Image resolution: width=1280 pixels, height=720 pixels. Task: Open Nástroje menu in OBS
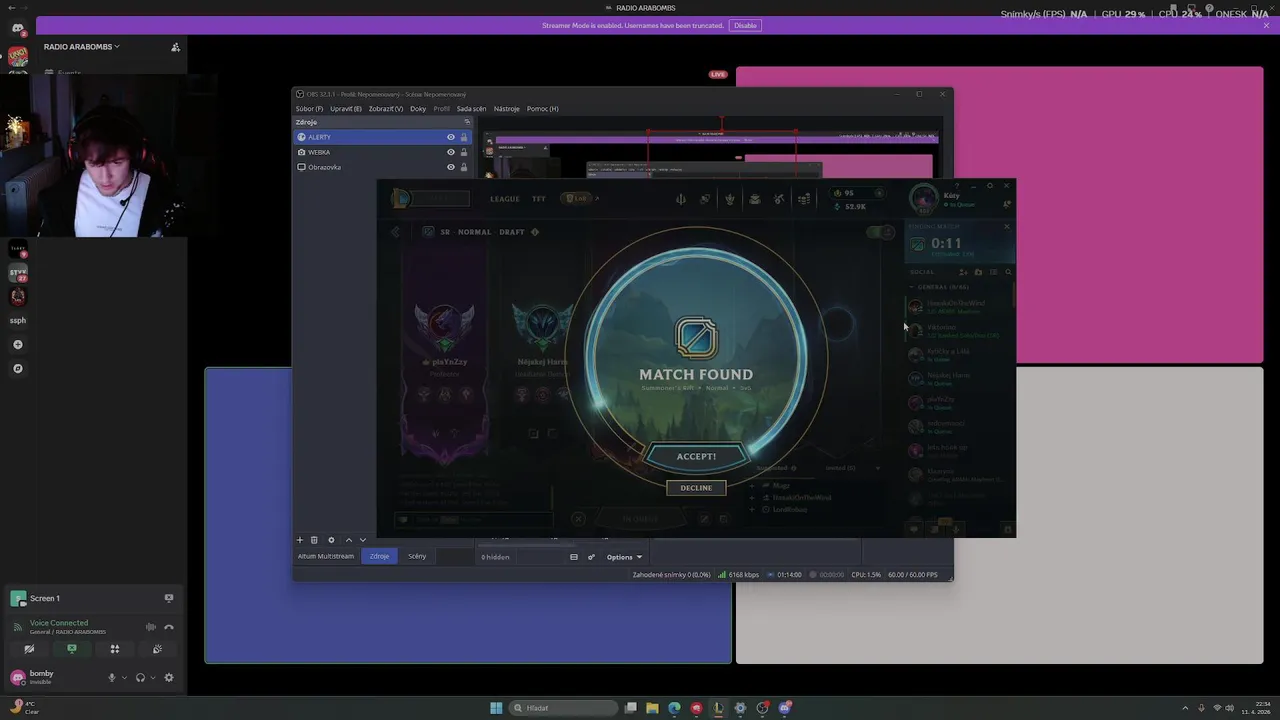tap(507, 108)
